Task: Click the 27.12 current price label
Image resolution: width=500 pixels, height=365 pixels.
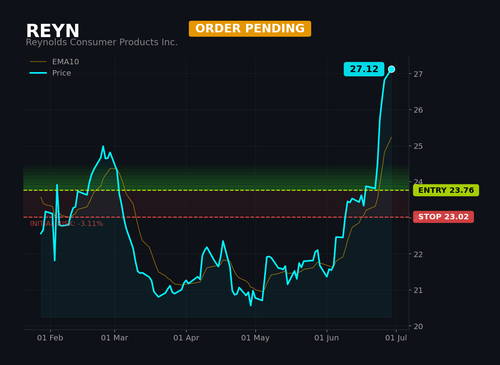Action: point(364,69)
